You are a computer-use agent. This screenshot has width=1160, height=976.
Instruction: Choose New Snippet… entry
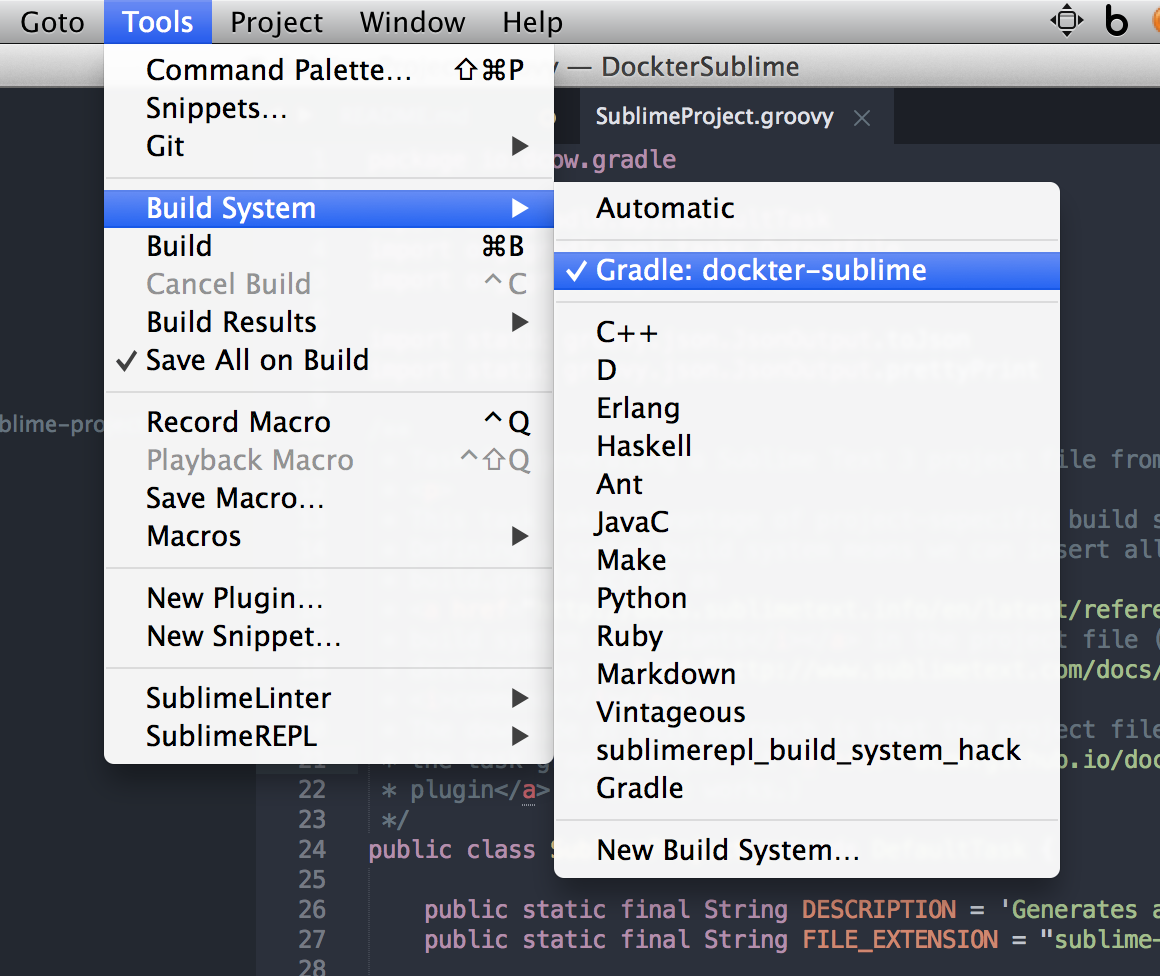coord(328,636)
